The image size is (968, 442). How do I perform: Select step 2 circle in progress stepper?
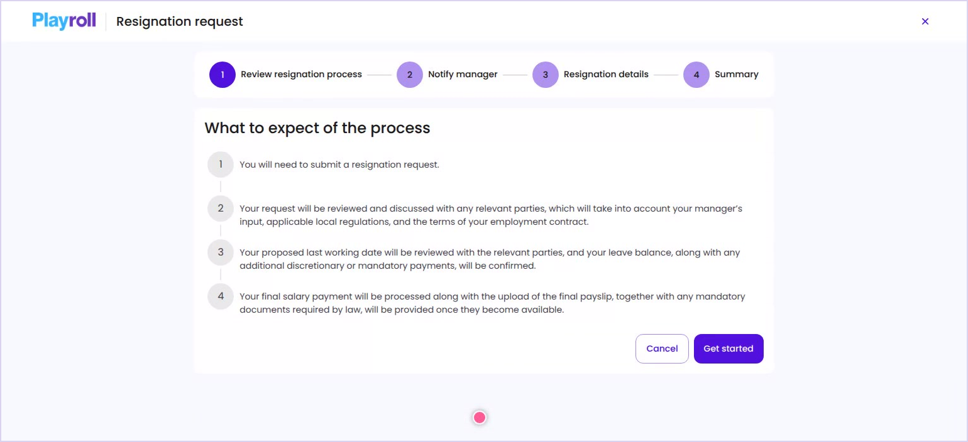click(x=409, y=75)
